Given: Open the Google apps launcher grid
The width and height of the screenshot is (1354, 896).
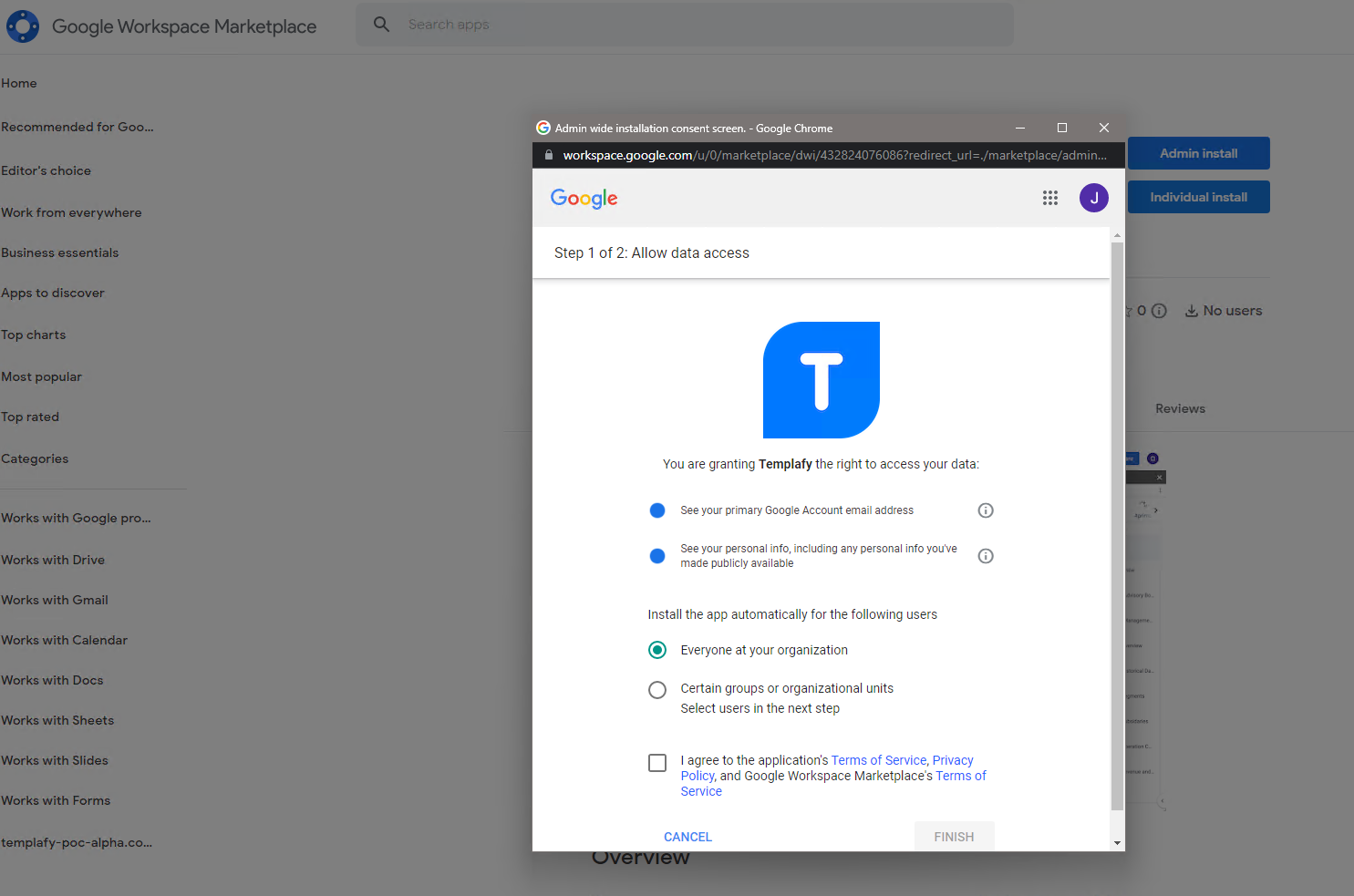Looking at the screenshot, I should (1049, 198).
